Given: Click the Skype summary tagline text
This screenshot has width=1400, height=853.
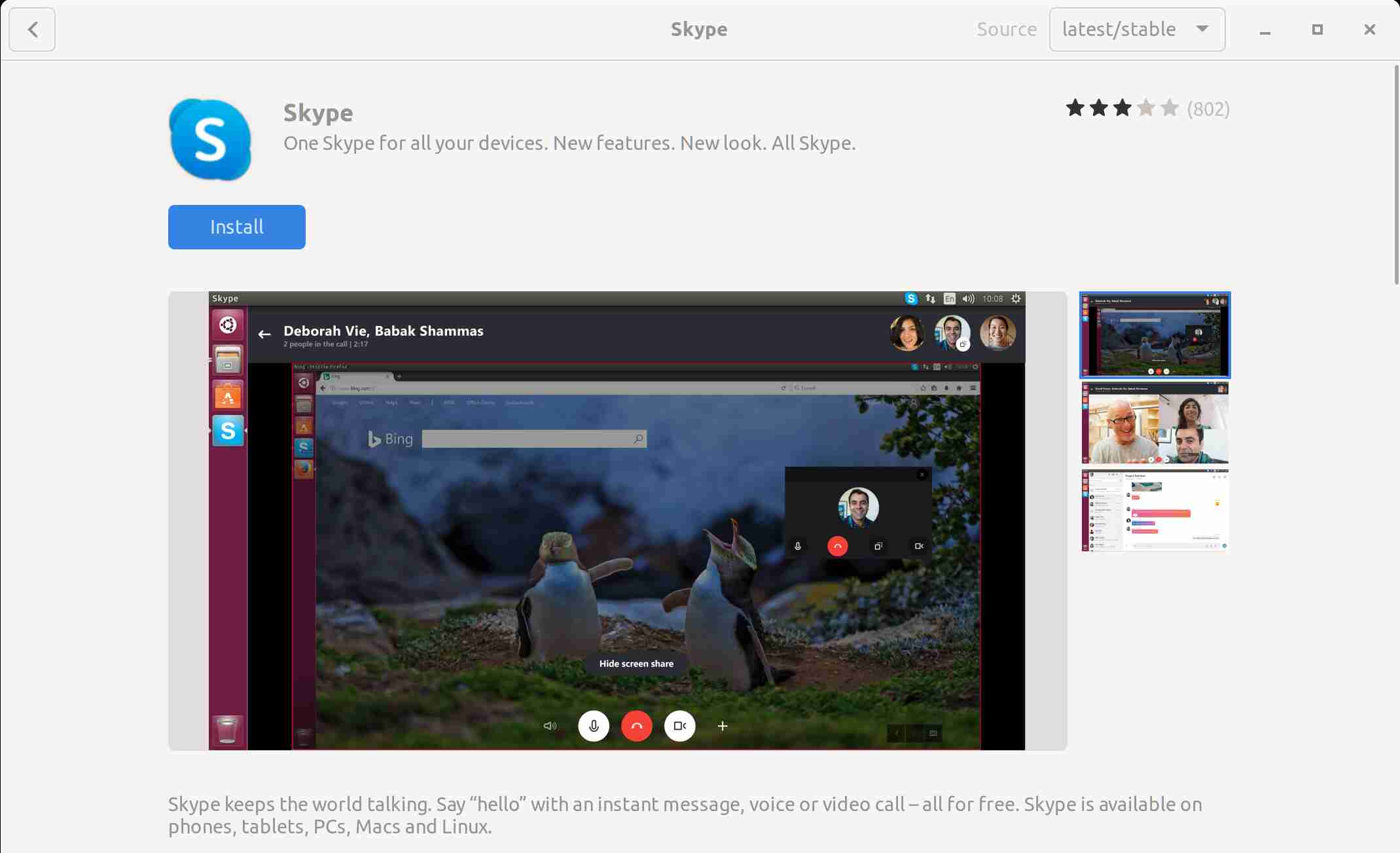Looking at the screenshot, I should (569, 143).
